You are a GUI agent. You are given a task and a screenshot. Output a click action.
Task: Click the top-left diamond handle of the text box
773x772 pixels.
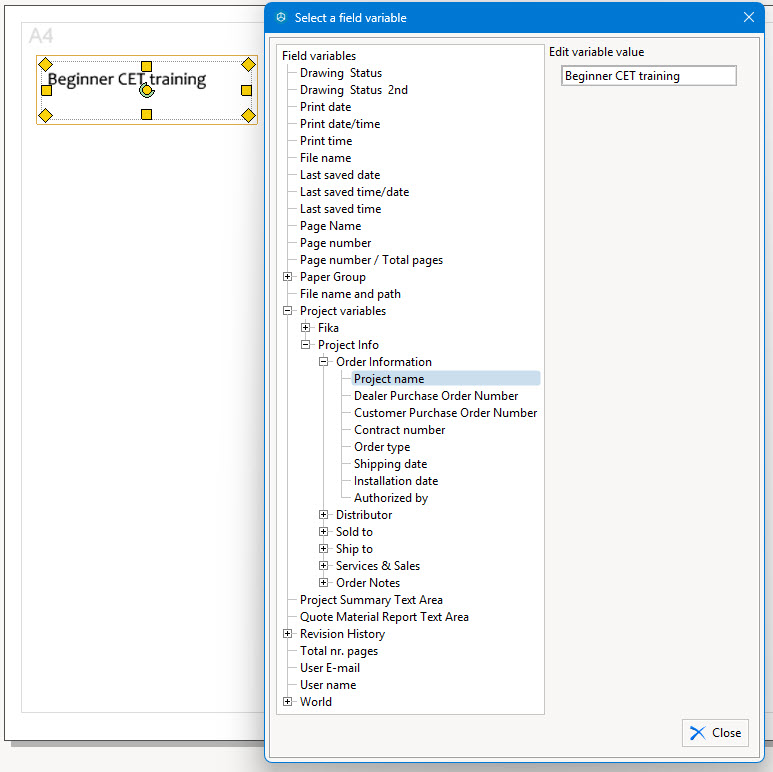point(45,64)
